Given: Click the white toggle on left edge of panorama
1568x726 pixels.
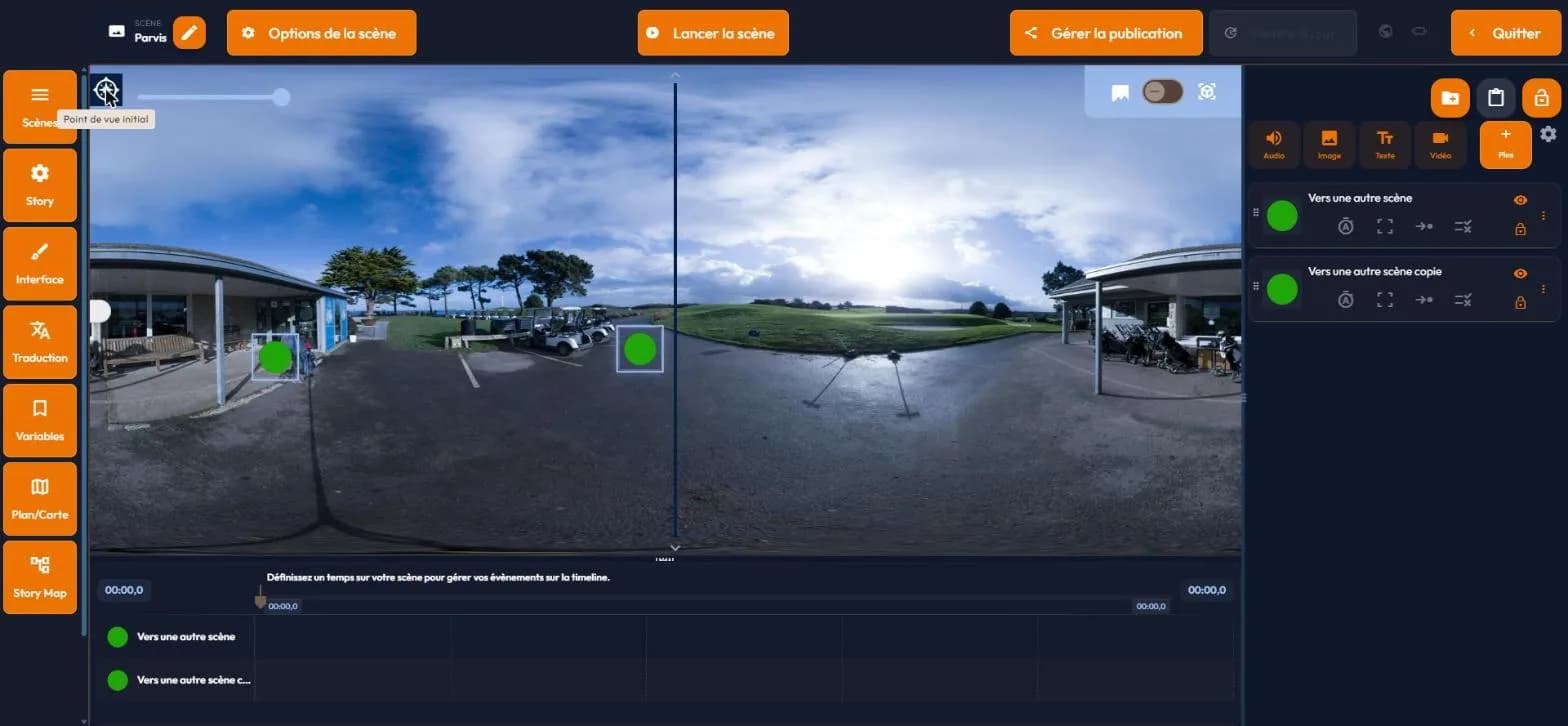Looking at the screenshot, I should click(x=99, y=311).
